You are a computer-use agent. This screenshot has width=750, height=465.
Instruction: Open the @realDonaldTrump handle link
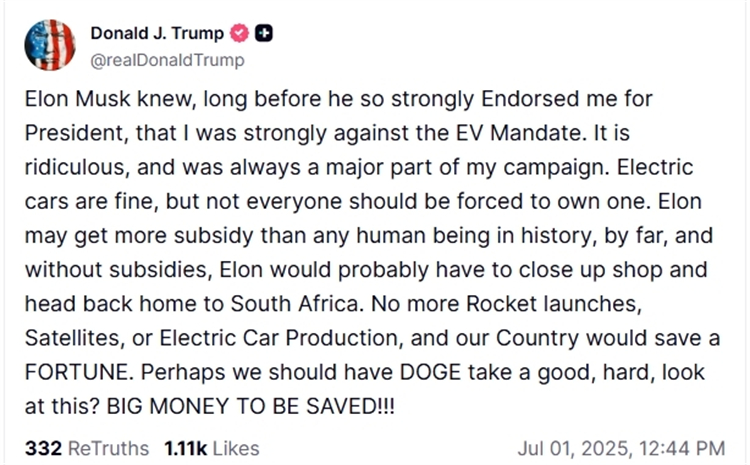click(167, 60)
